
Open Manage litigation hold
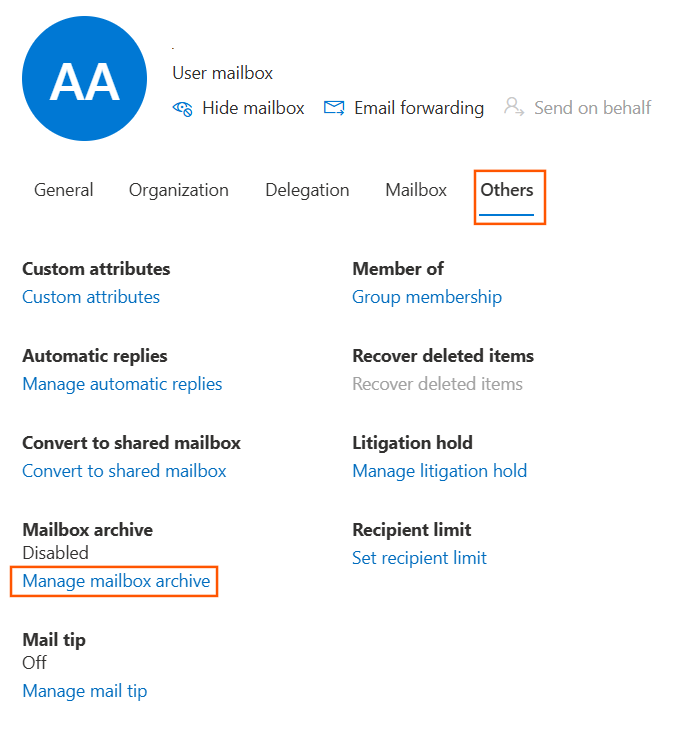pyautogui.click(x=439, y=471)
